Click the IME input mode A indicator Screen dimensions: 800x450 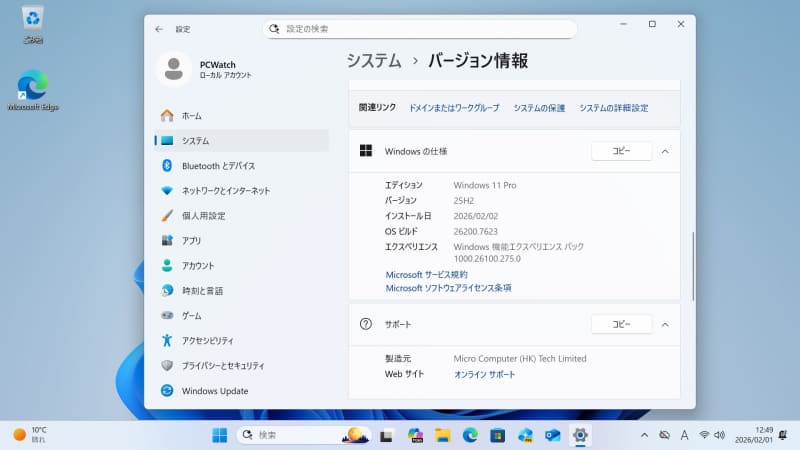(685, 435)
